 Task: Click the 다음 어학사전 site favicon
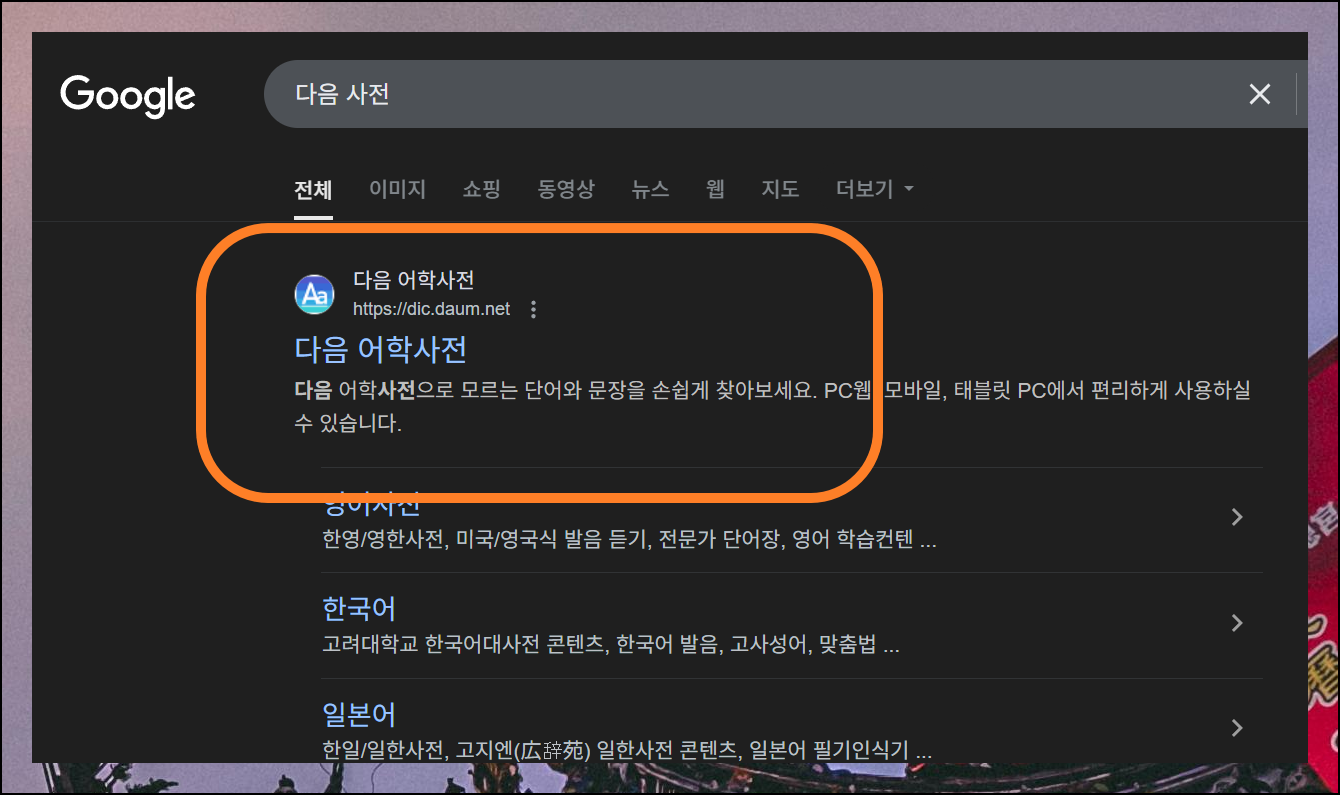coord(314,294)
